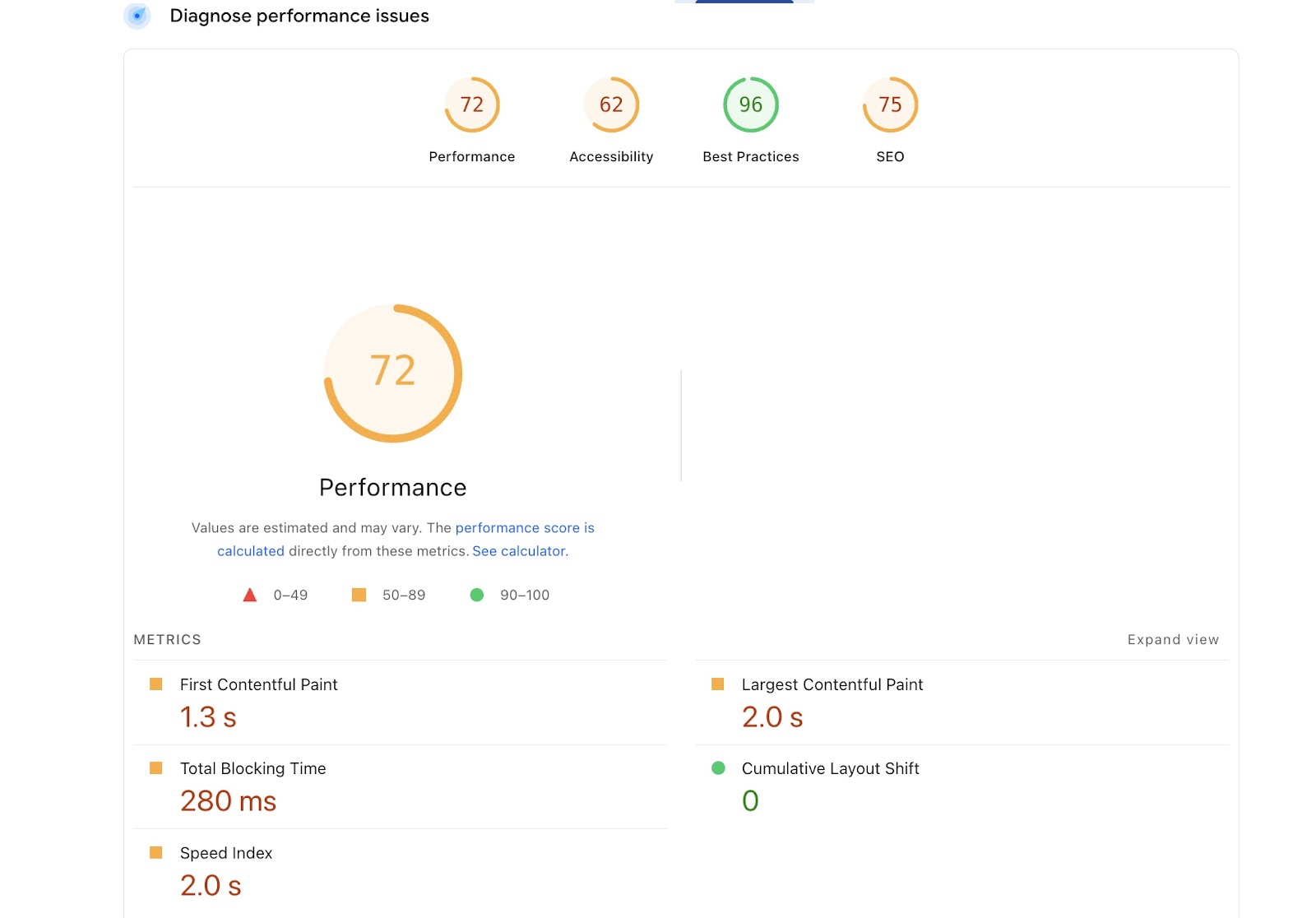Open the Best Practices score gauge 96
Screen dimensions: 1316x918
pyautogui.click(x=750, y=104)
